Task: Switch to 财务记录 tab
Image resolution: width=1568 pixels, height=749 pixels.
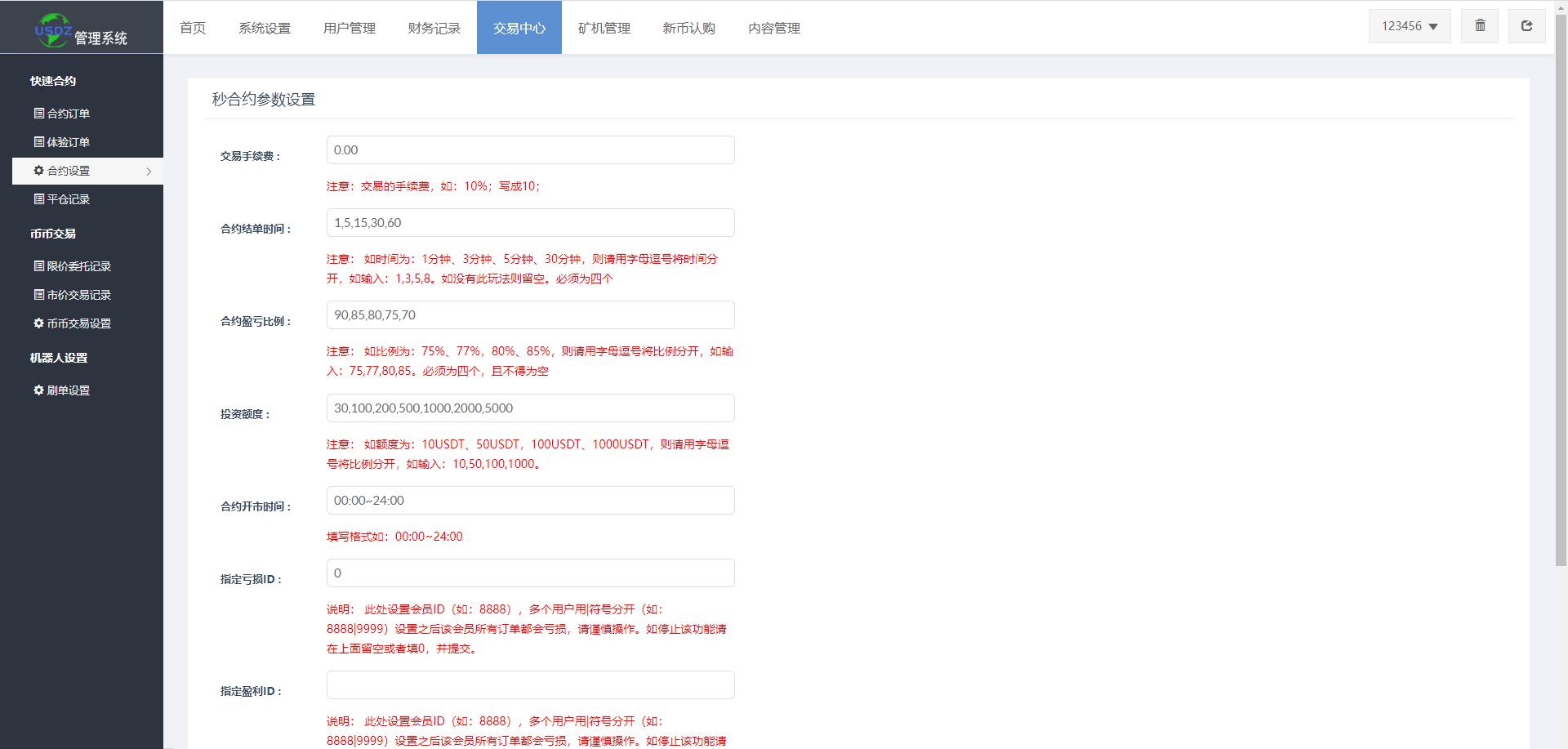Action: [x=434, y=28]
